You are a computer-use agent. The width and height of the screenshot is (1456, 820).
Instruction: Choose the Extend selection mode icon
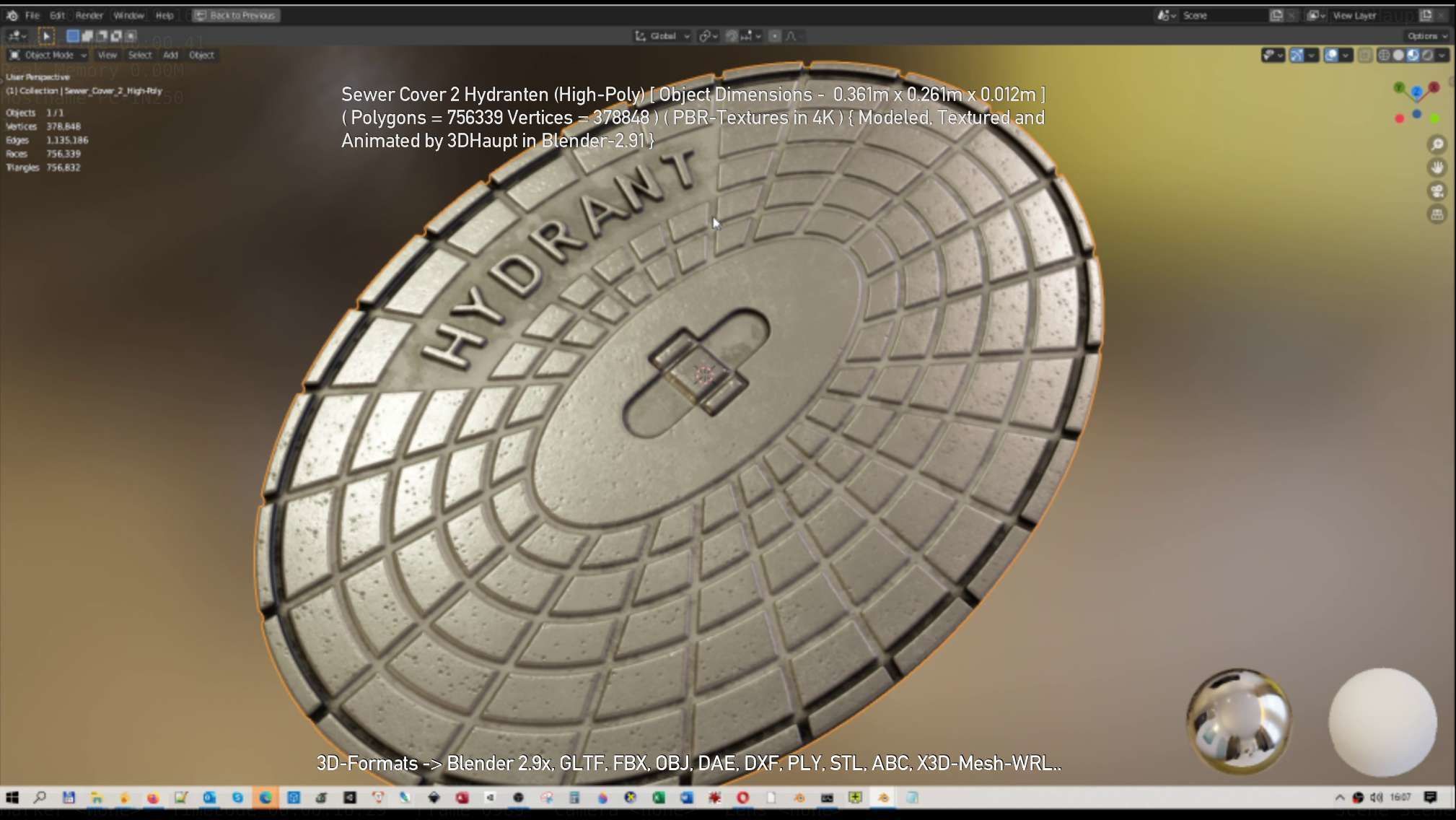(x=87, y=36)
